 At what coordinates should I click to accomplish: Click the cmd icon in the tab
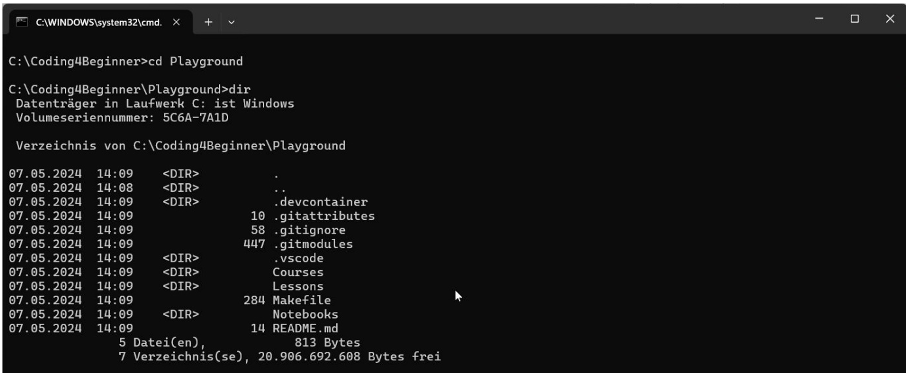click(x=22, y=22)
